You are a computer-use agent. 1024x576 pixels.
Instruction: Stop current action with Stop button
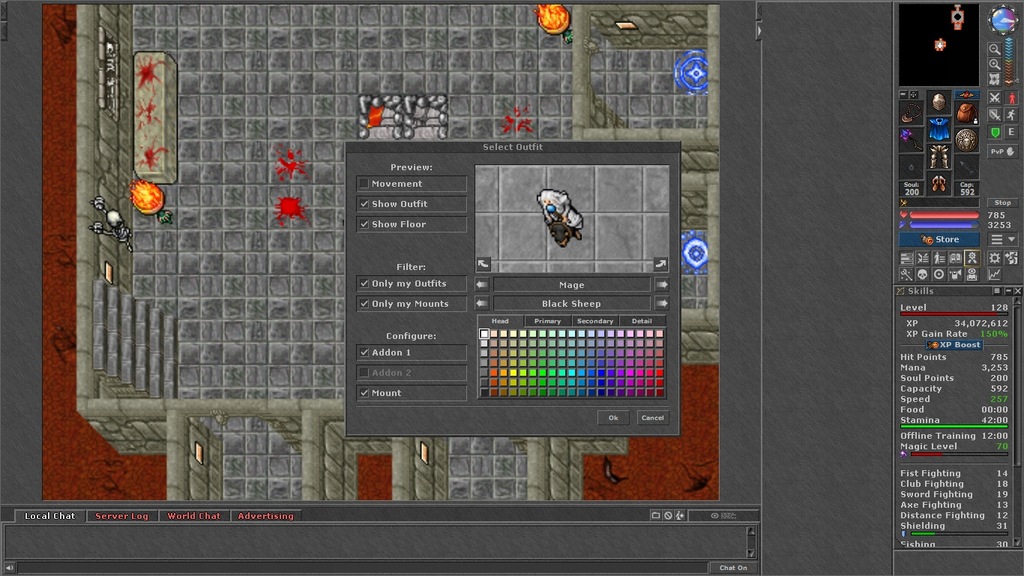pyautogui.click(x=1002, y=203)
